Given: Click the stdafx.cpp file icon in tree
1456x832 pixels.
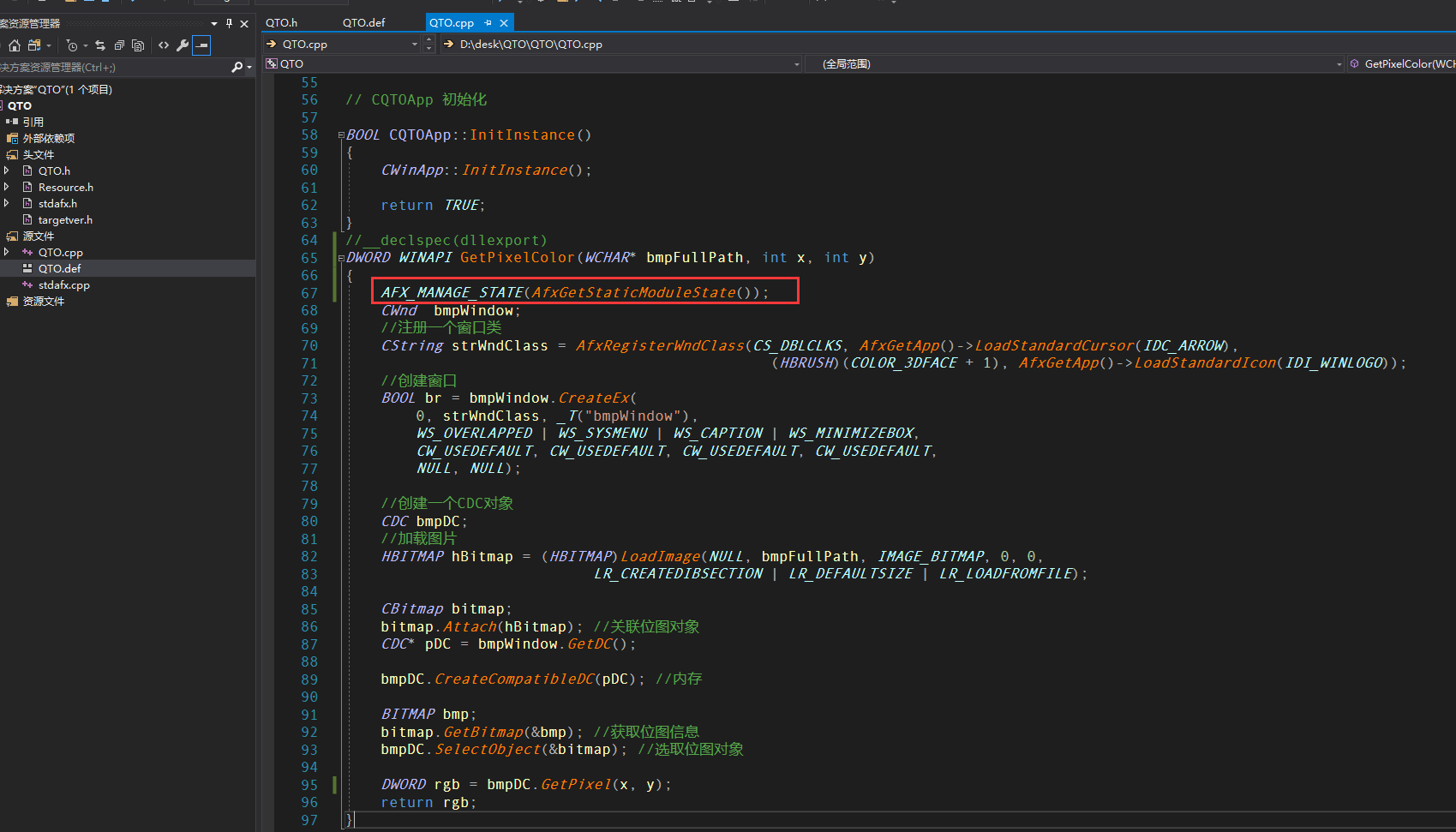Looking at the screenshot, I should (x=27, y=284).
